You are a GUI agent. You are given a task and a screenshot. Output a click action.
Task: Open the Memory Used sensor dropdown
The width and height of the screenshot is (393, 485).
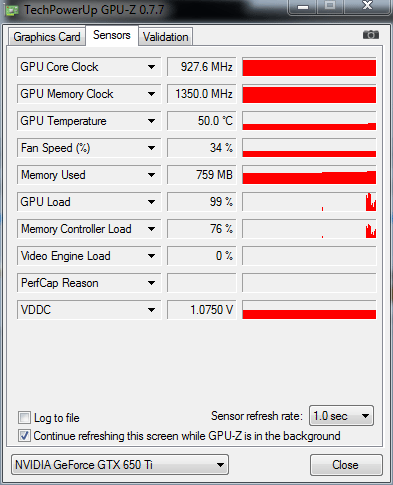tap(151, 175)
